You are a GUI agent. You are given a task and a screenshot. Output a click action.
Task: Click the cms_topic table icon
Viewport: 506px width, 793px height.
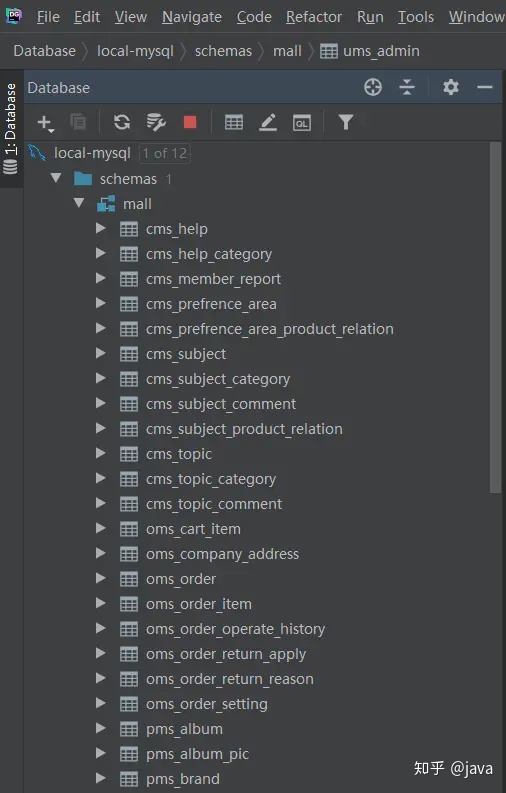(129, 454)
